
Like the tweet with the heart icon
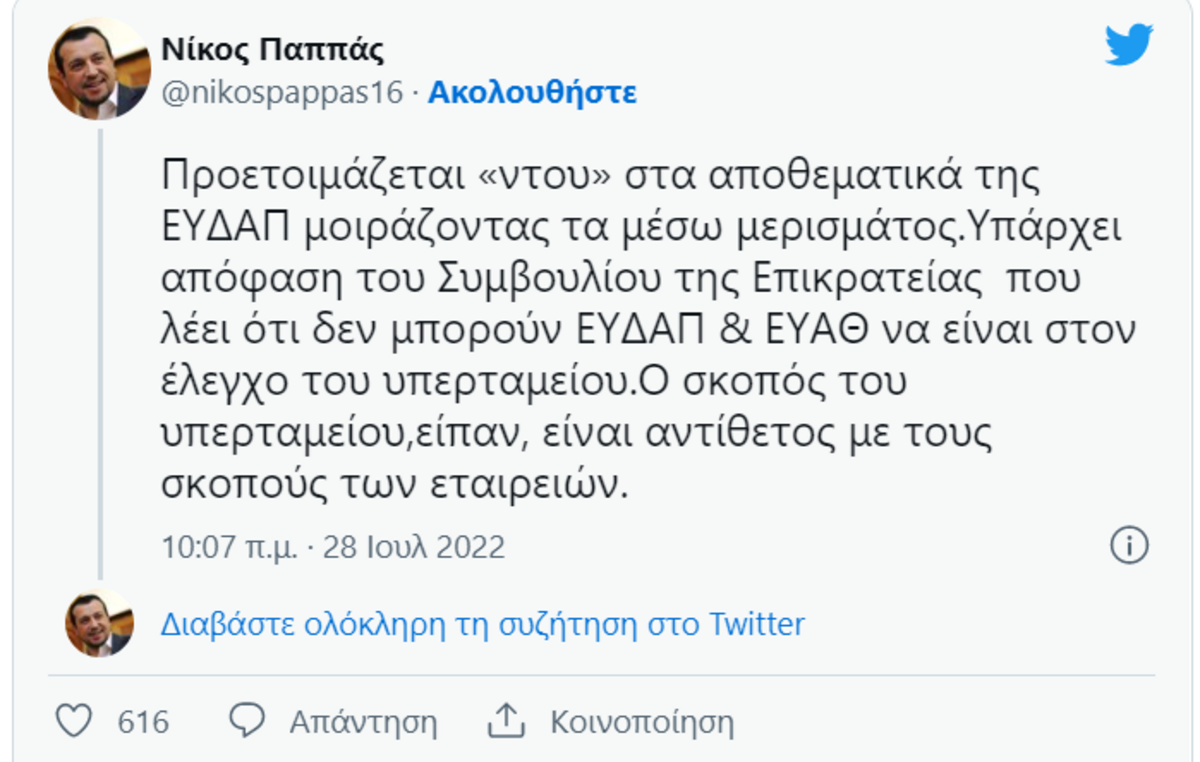pyautogui.click(x=75, y=721)
